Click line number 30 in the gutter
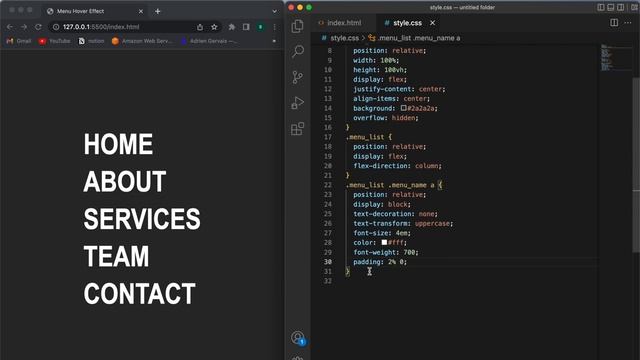 click(328, 262)
